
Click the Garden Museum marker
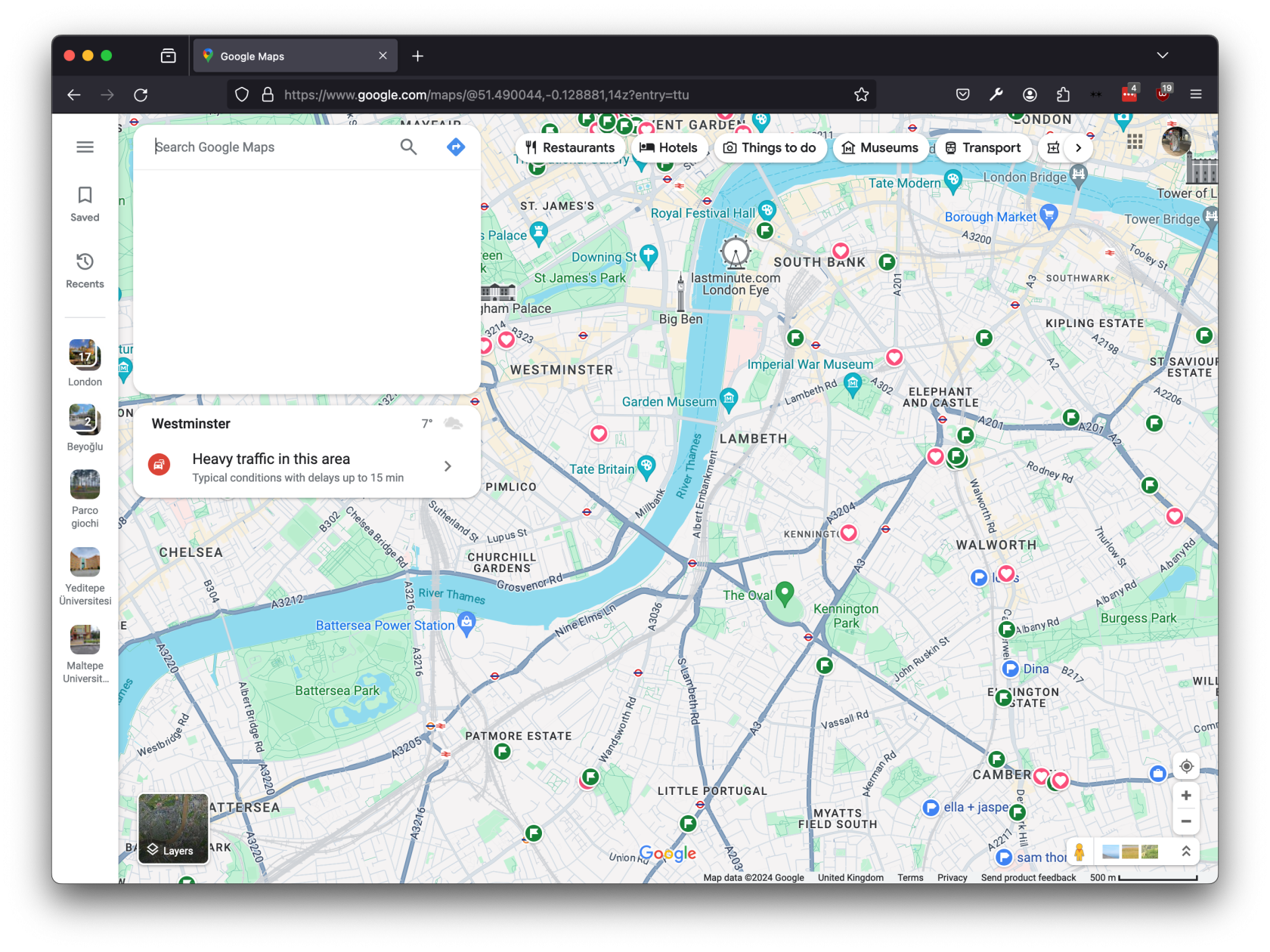pyautogui.click(x=728, y=399)
